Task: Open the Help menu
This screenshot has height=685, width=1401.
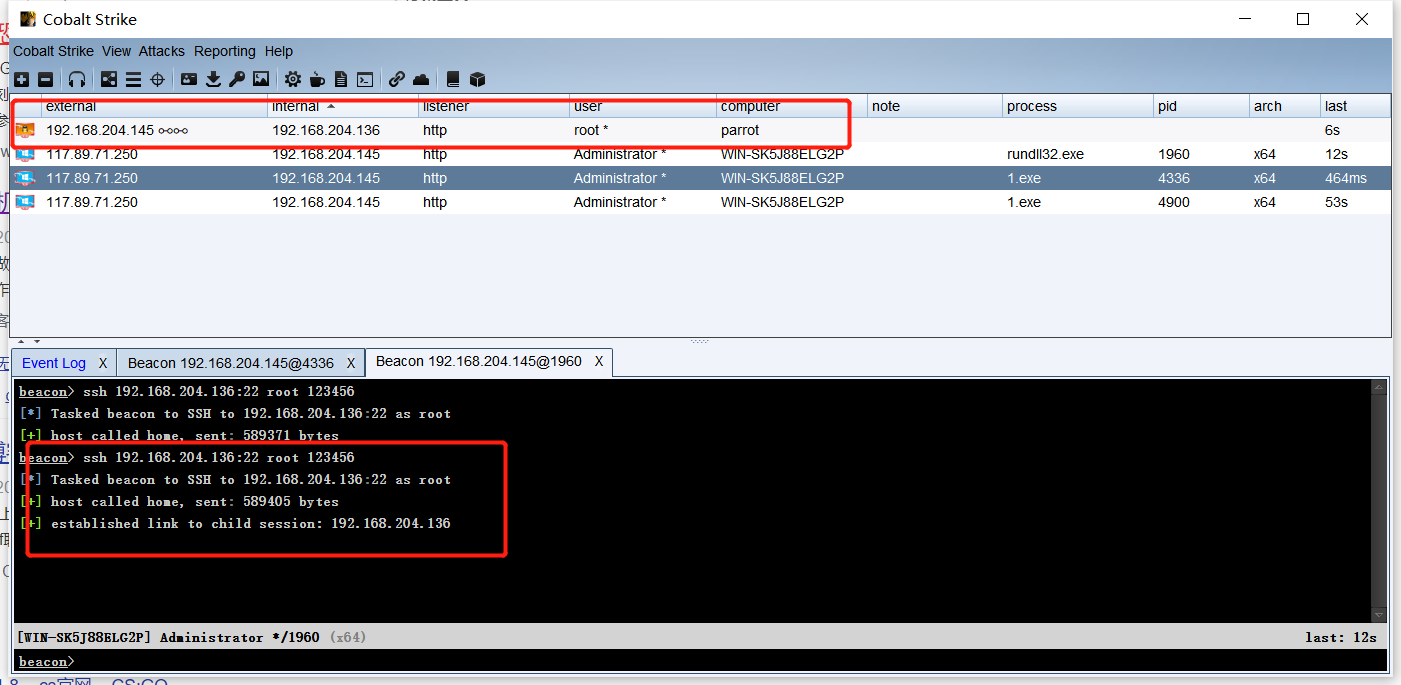Action: tap(279, 51)
